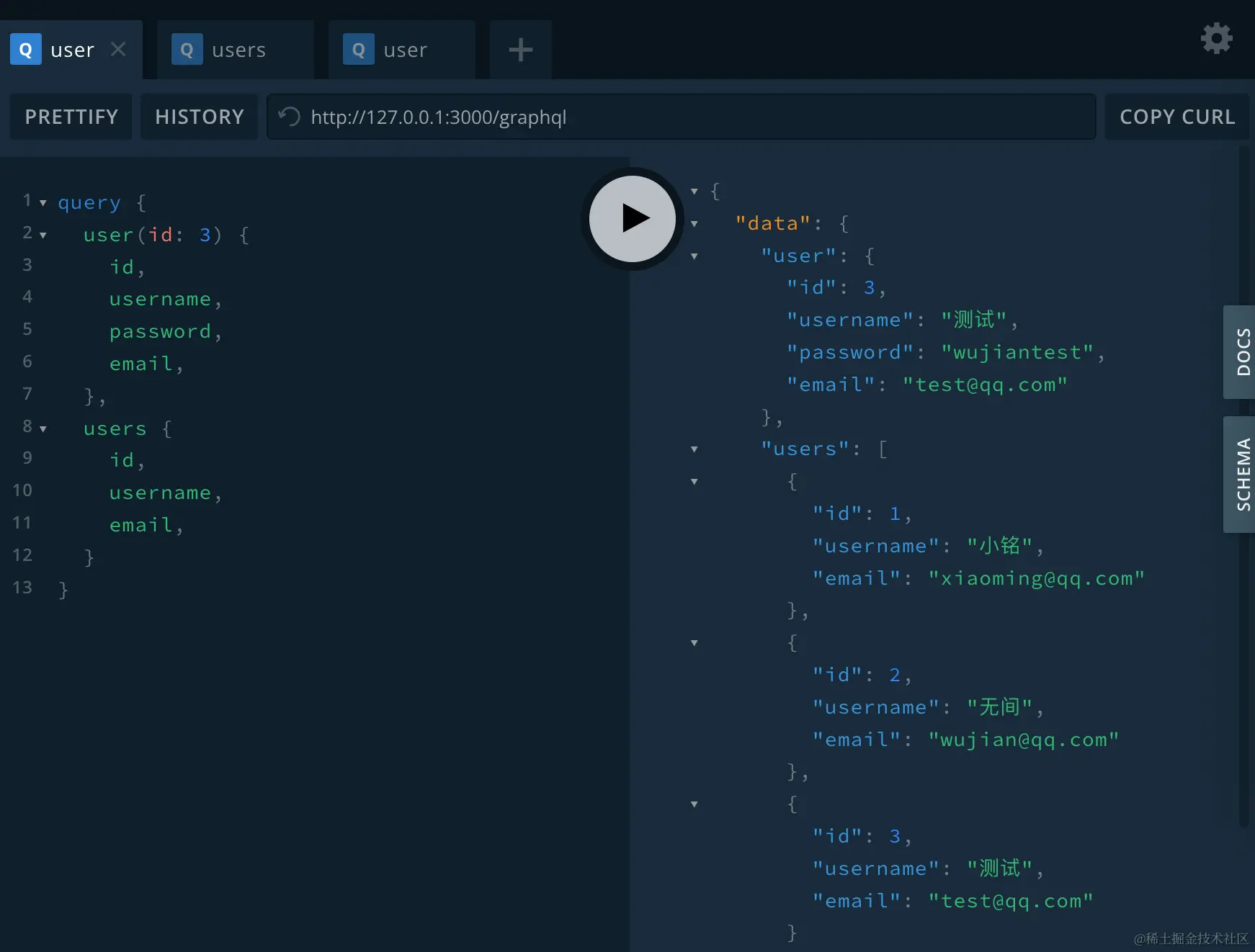Click the "wujiantest" password value in the response

[1017, 352]
